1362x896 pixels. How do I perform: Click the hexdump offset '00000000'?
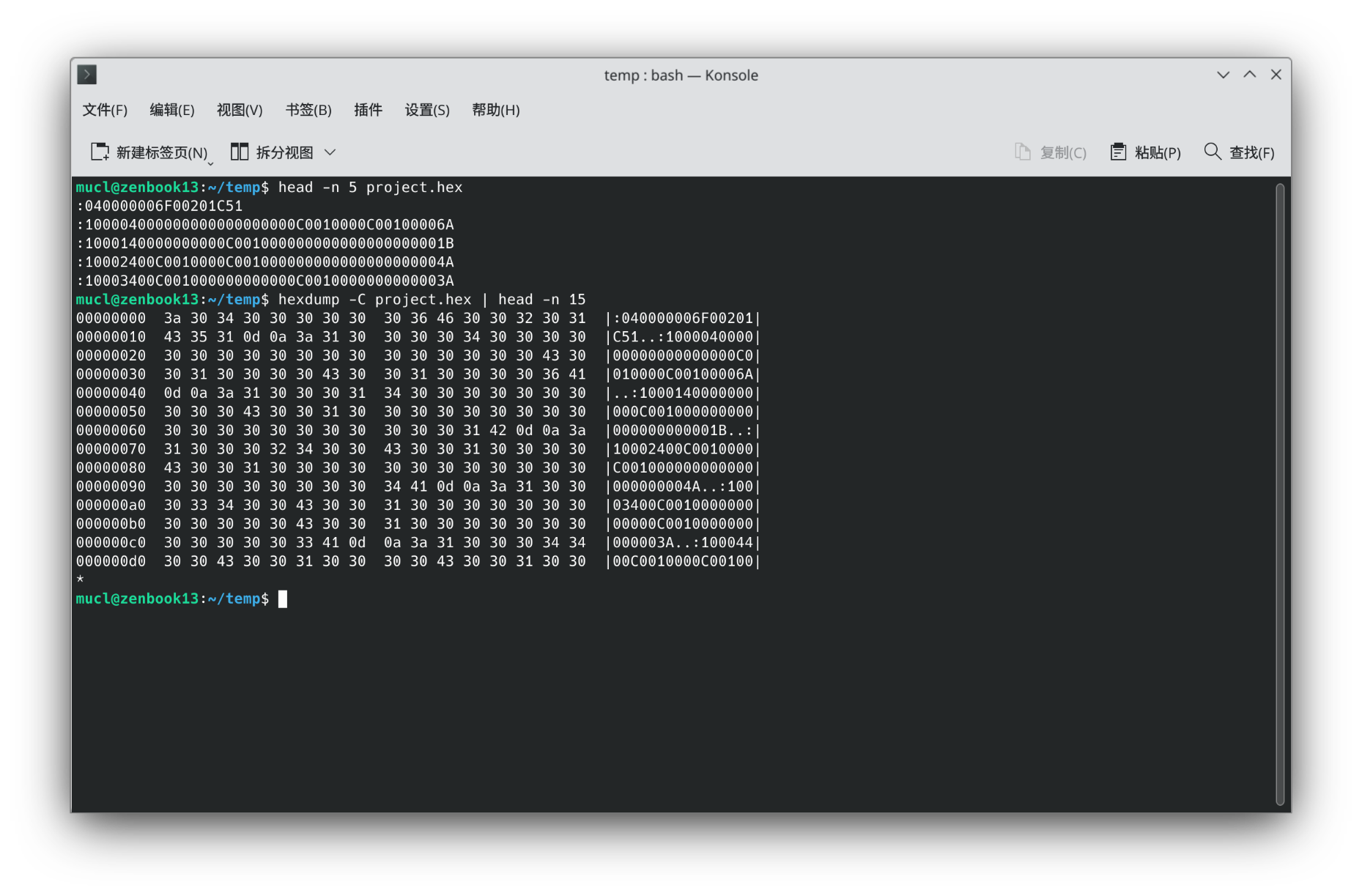(111, 319)
